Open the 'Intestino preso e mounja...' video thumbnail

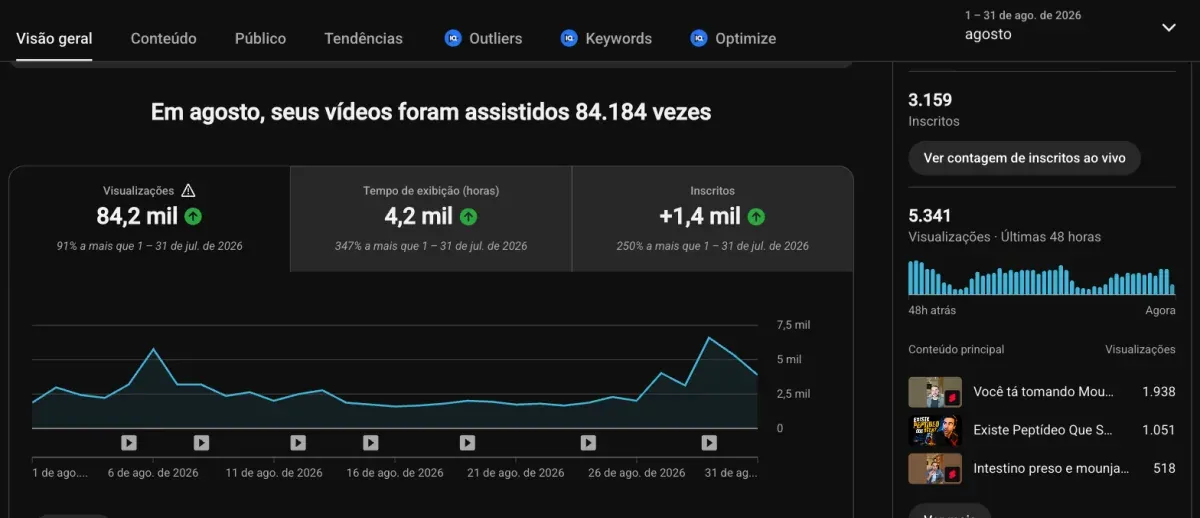(935, 468)
